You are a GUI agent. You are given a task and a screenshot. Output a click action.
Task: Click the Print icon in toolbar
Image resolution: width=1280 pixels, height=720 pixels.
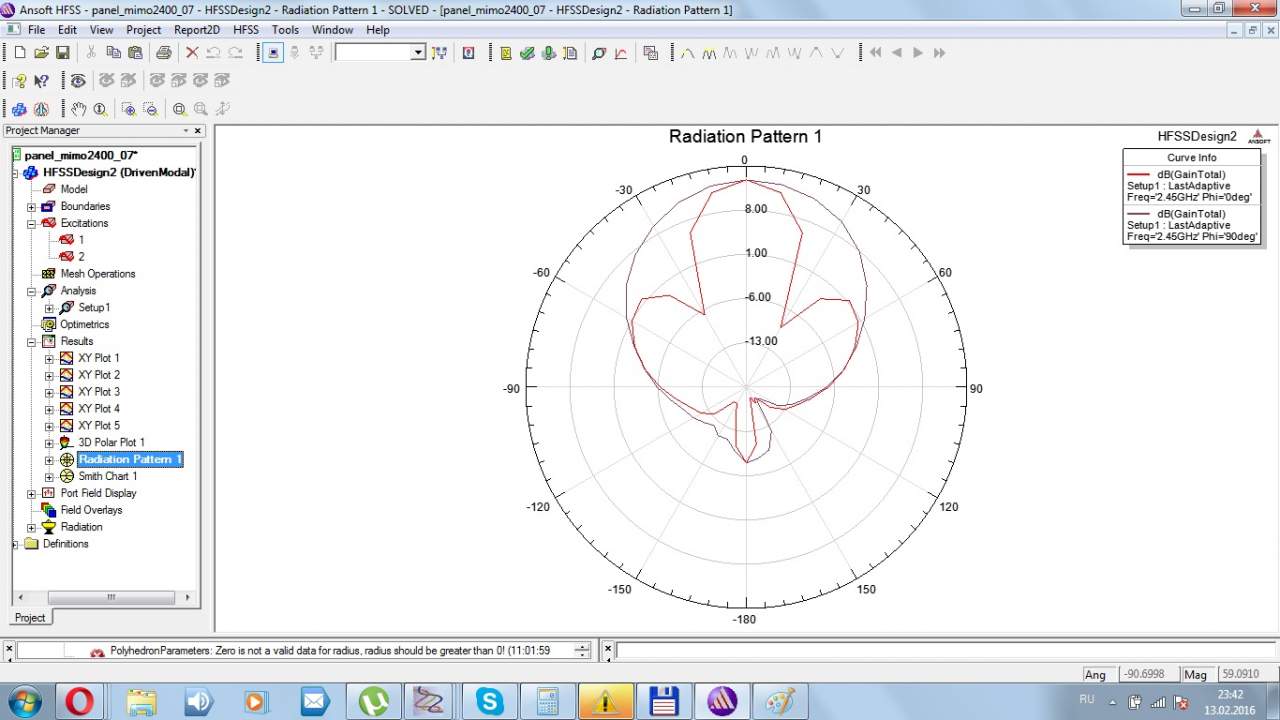(x=163, y=53)
